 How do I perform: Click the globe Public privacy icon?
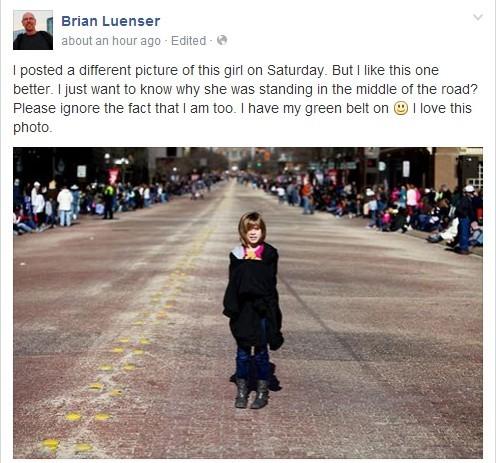point(222,40)
